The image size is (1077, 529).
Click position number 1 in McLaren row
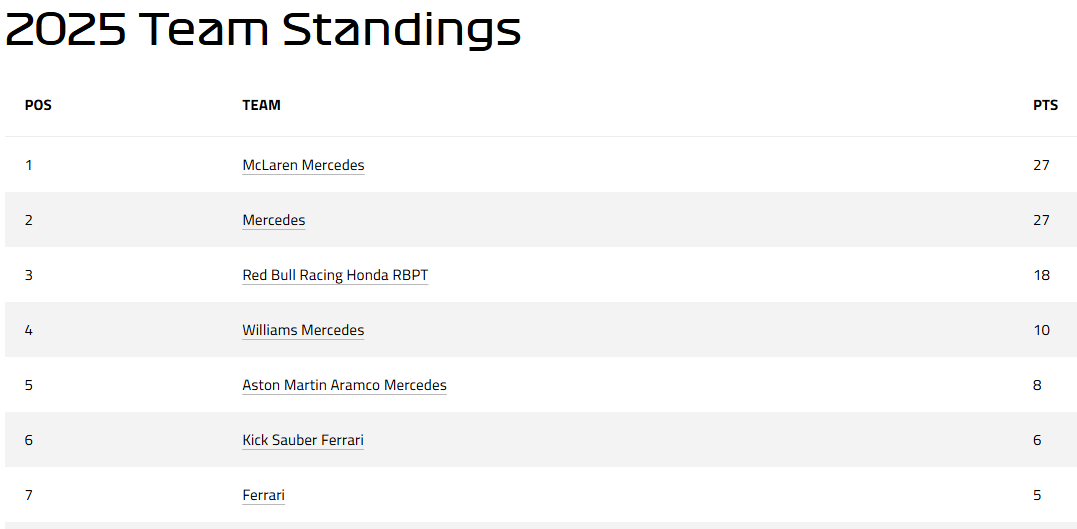pyautogui.click(x=28, y=166)
